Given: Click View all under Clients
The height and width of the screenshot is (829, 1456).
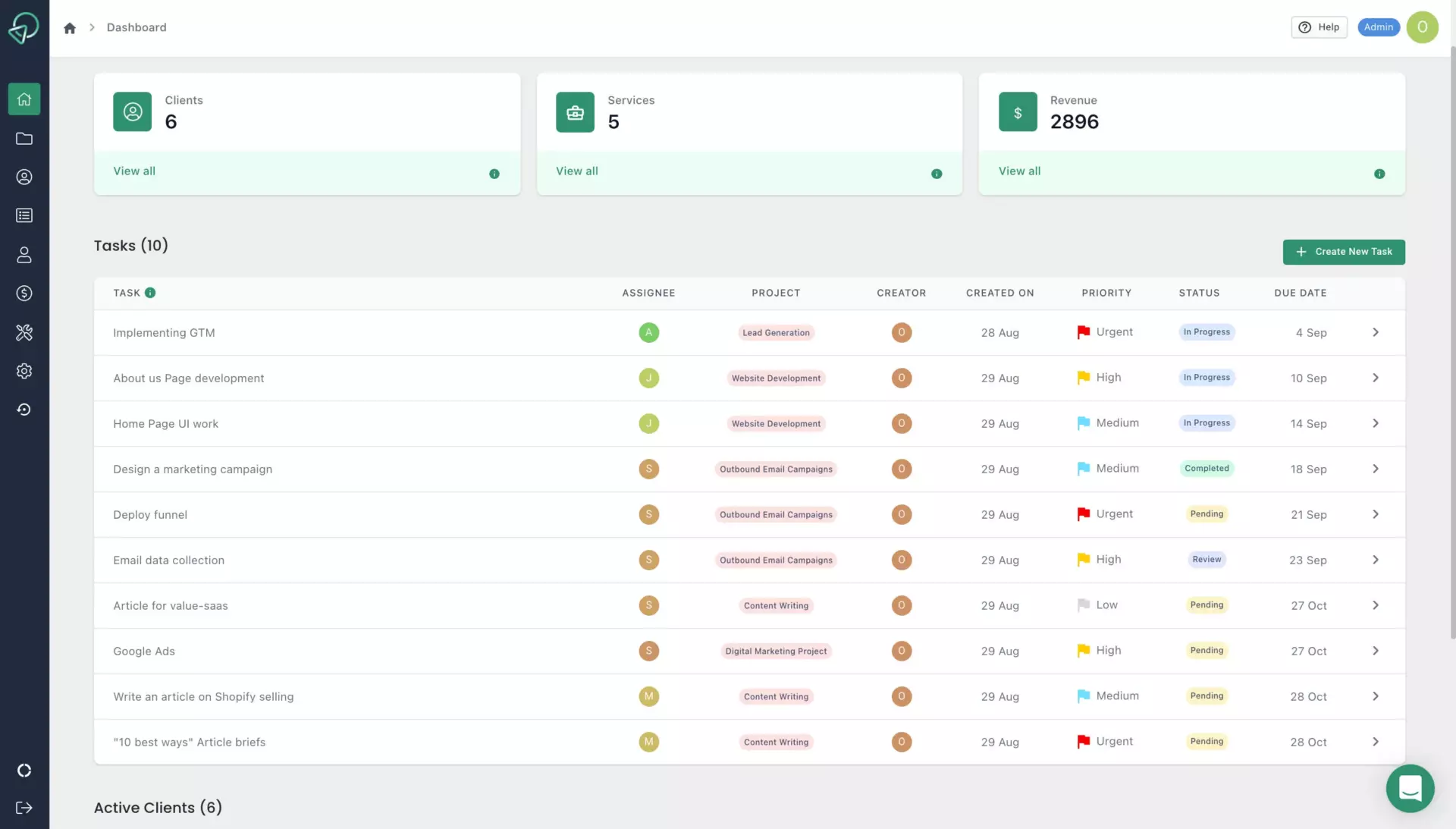Looking at the screenshot, I should (134, 171).
